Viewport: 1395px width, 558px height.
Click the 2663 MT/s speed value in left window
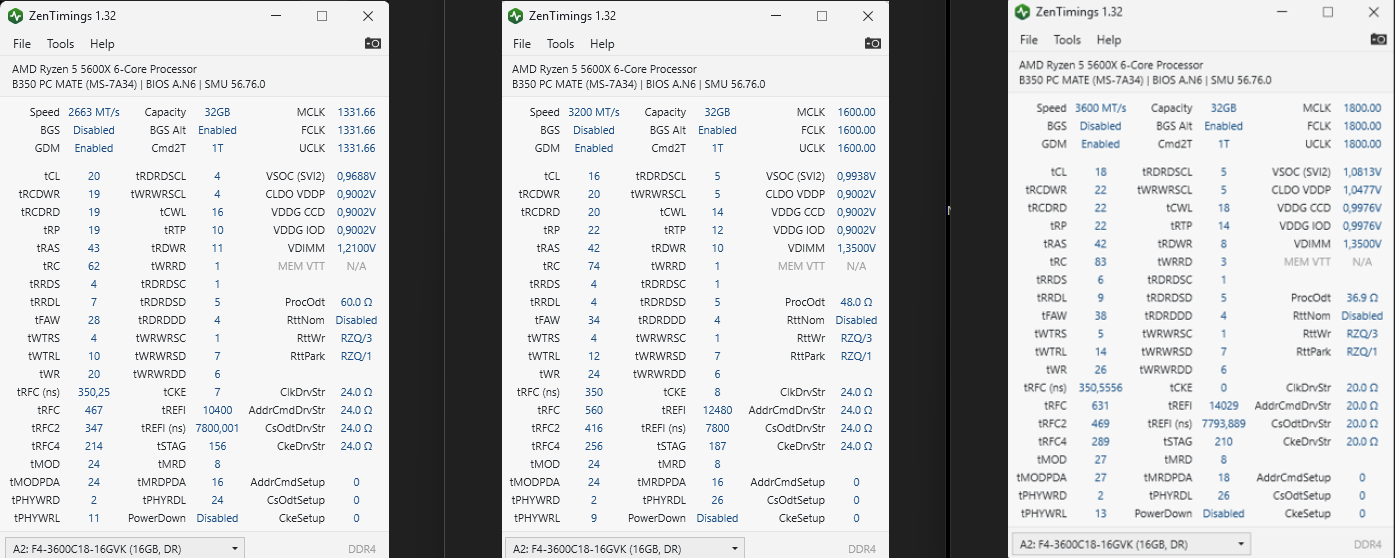point(94,112)
